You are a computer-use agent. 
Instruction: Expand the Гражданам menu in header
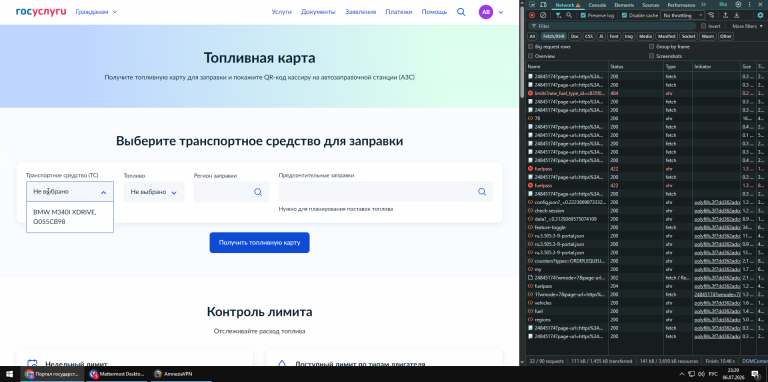click(x=96, y=12)
